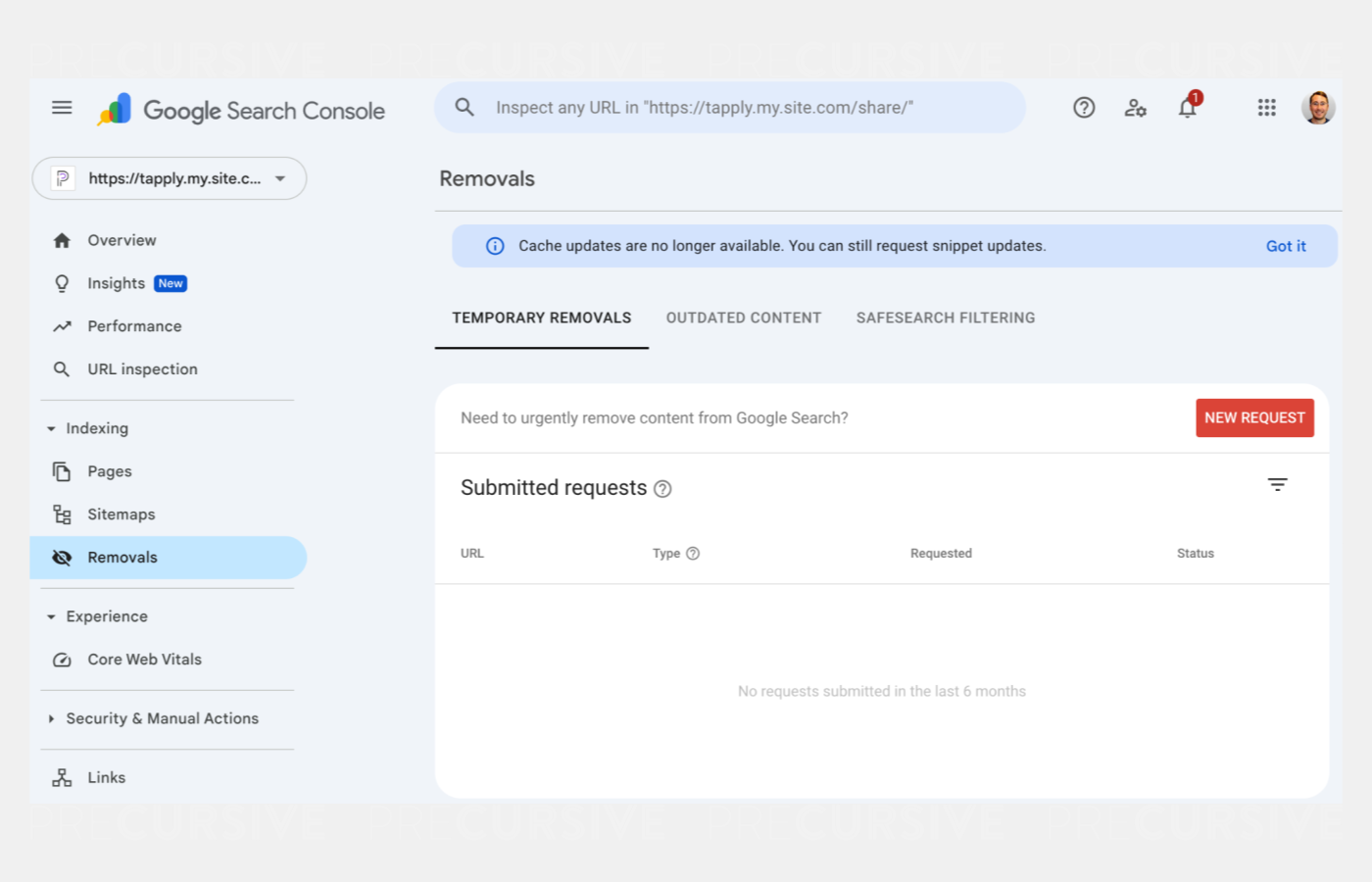Dismiss the cache notice with Got it

[x=1286, y=246]
